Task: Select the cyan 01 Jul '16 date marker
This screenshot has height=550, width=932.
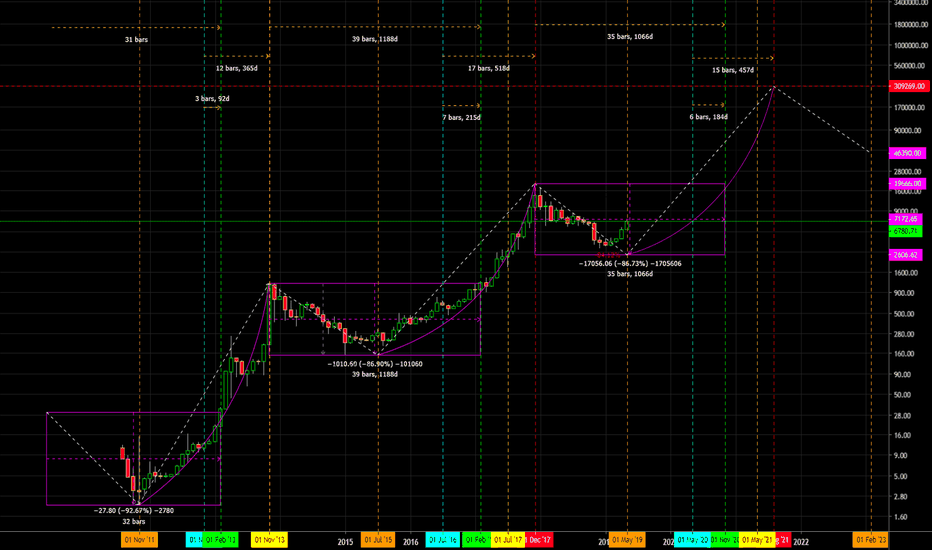Action: pos(442,540)
